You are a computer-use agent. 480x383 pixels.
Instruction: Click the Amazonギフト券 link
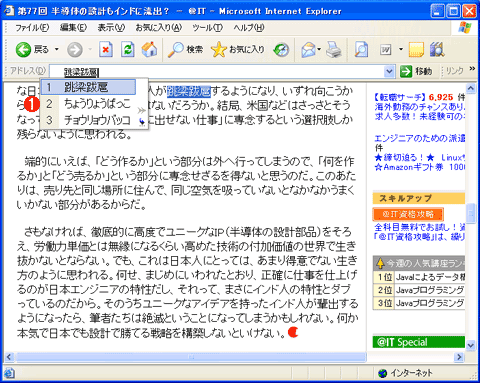[419, 167]
